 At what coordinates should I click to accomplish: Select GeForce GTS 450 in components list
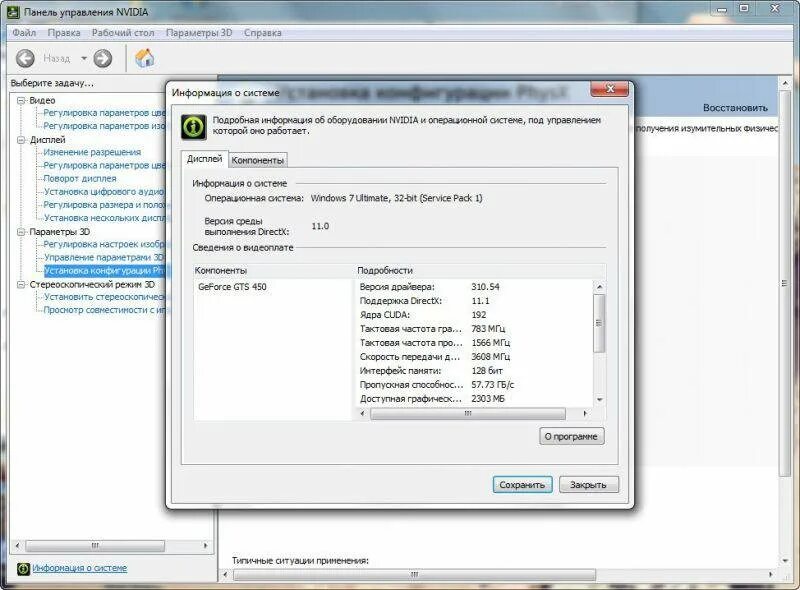232,287
